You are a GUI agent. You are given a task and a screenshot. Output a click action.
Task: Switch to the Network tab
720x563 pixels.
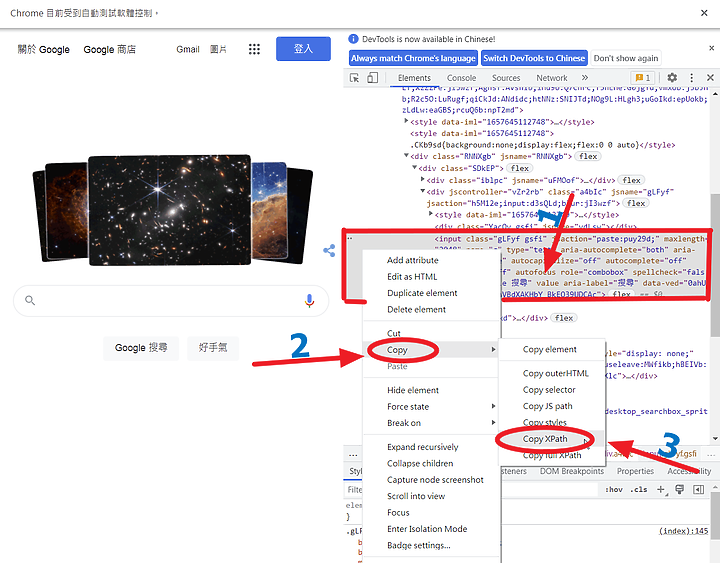[x=552, y=78]
